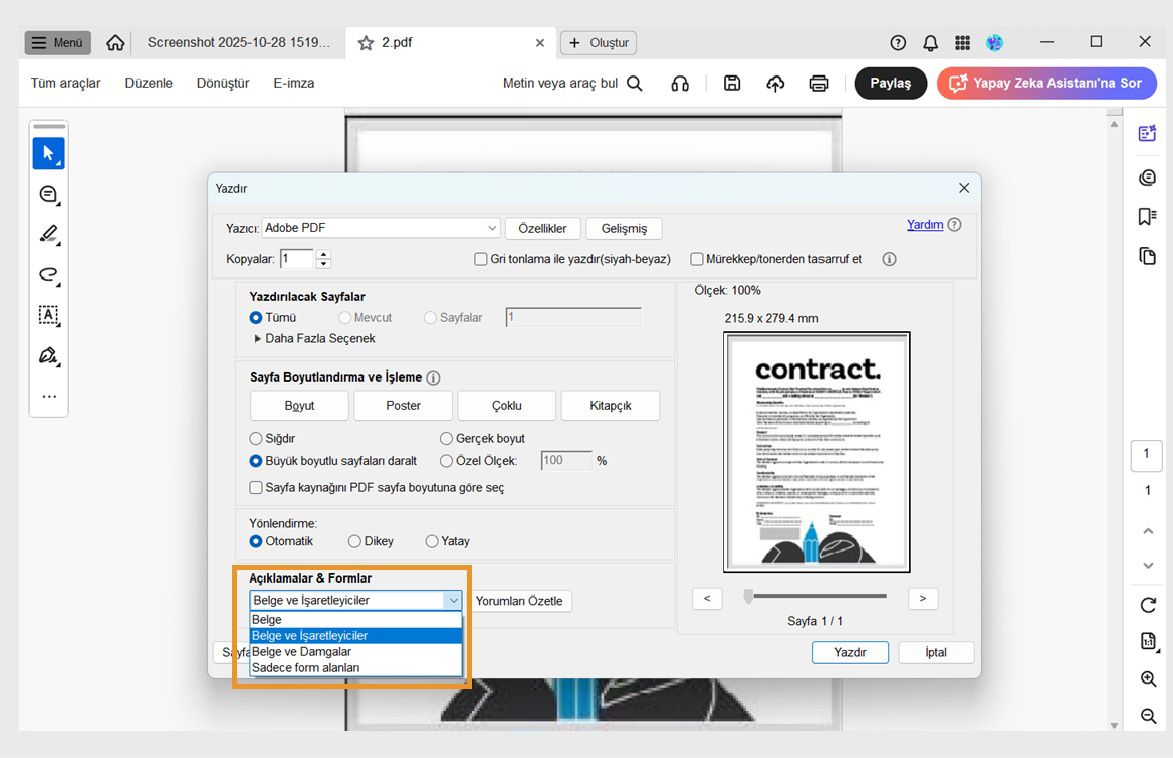Choose highlighted Belge ve İşaretleyiciler list item
Screen dimensions: 1173x758
[356, 635]
